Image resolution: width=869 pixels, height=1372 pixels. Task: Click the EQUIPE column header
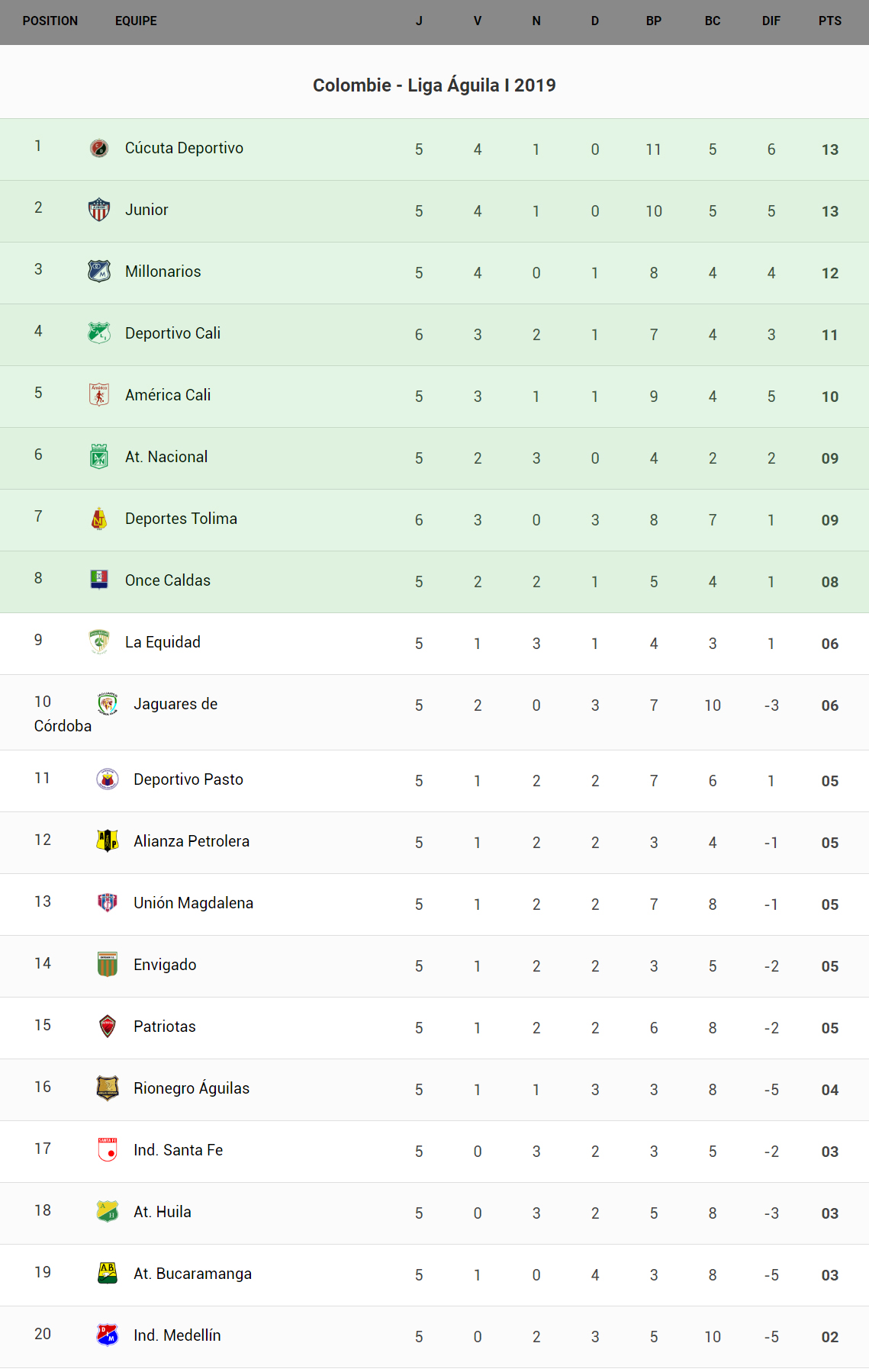tap(136, 21)
